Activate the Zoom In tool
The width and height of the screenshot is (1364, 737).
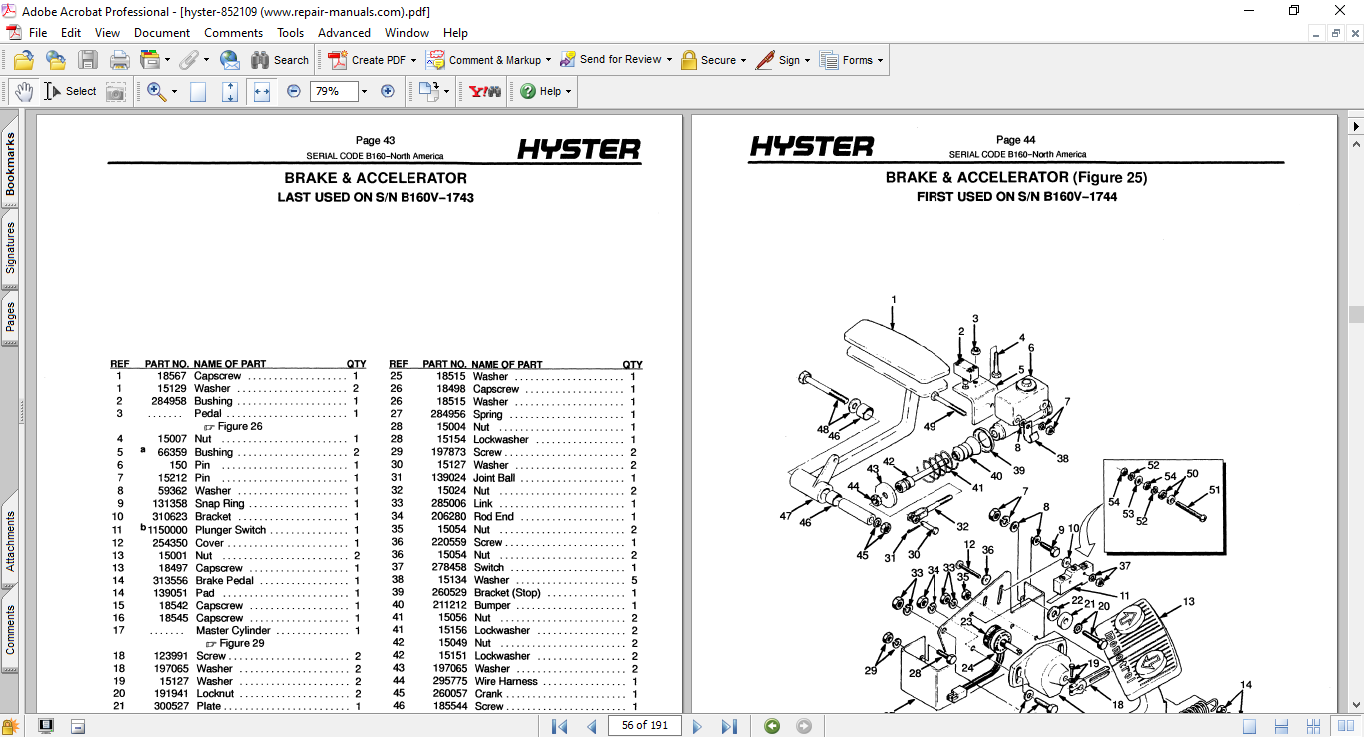[x=157, y=91]
